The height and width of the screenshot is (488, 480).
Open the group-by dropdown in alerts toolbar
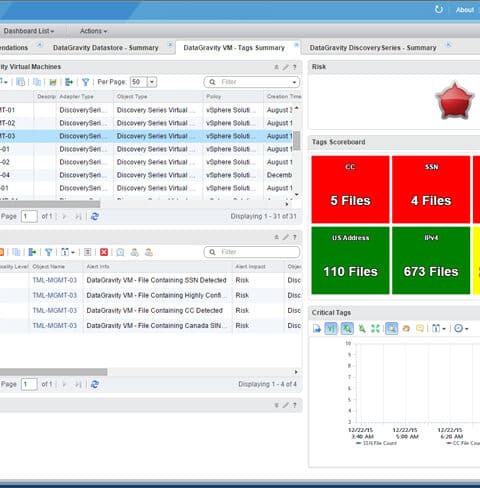[x=68, y=252]
